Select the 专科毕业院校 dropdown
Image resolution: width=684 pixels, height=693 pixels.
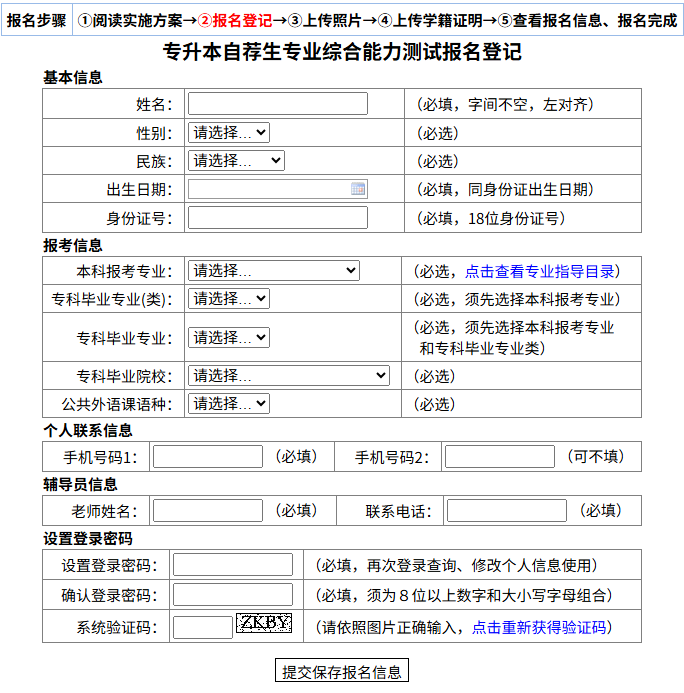click(x=288, y=376)
